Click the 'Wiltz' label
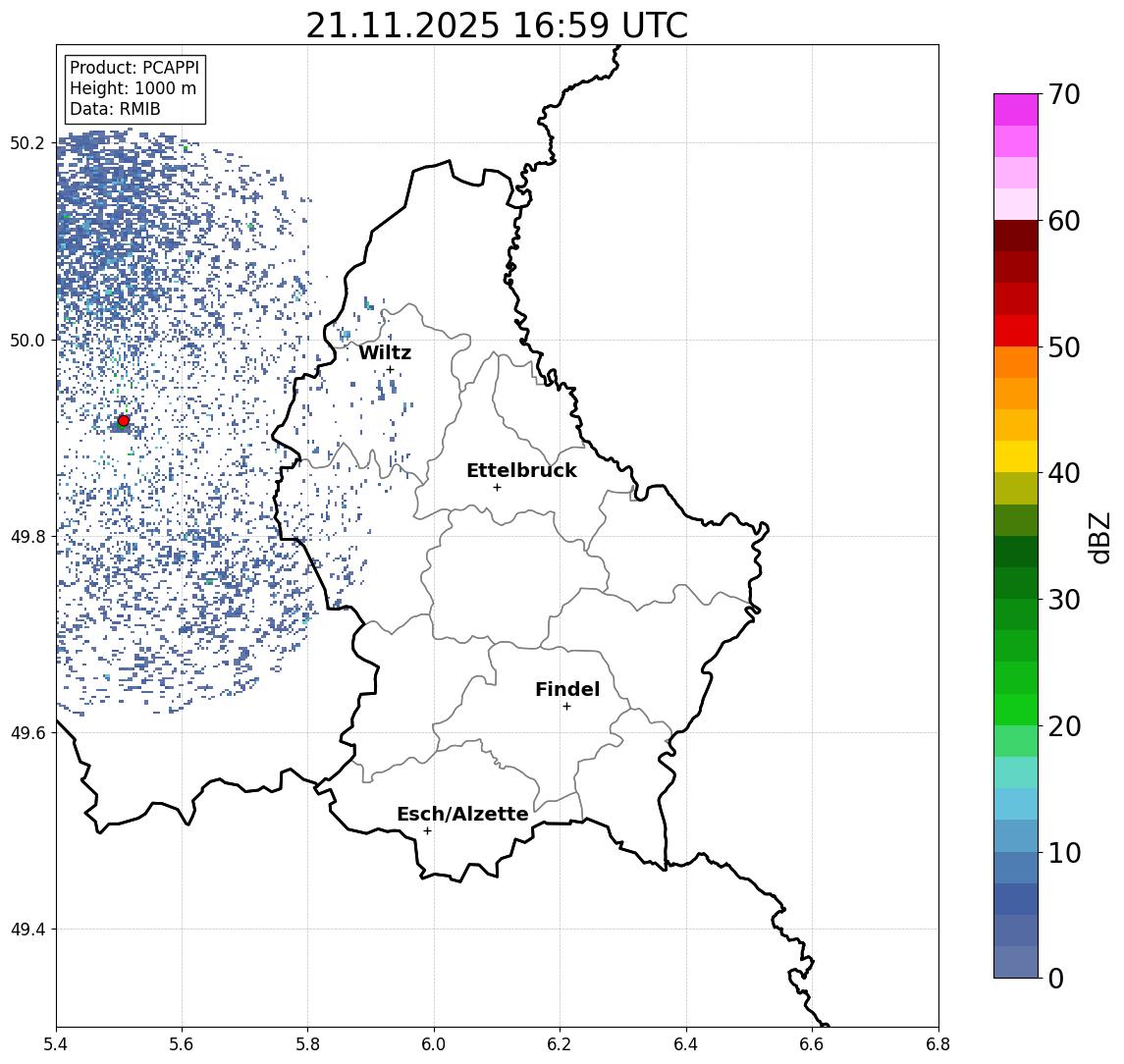Screen dimensions: 1124x1064 385,352
